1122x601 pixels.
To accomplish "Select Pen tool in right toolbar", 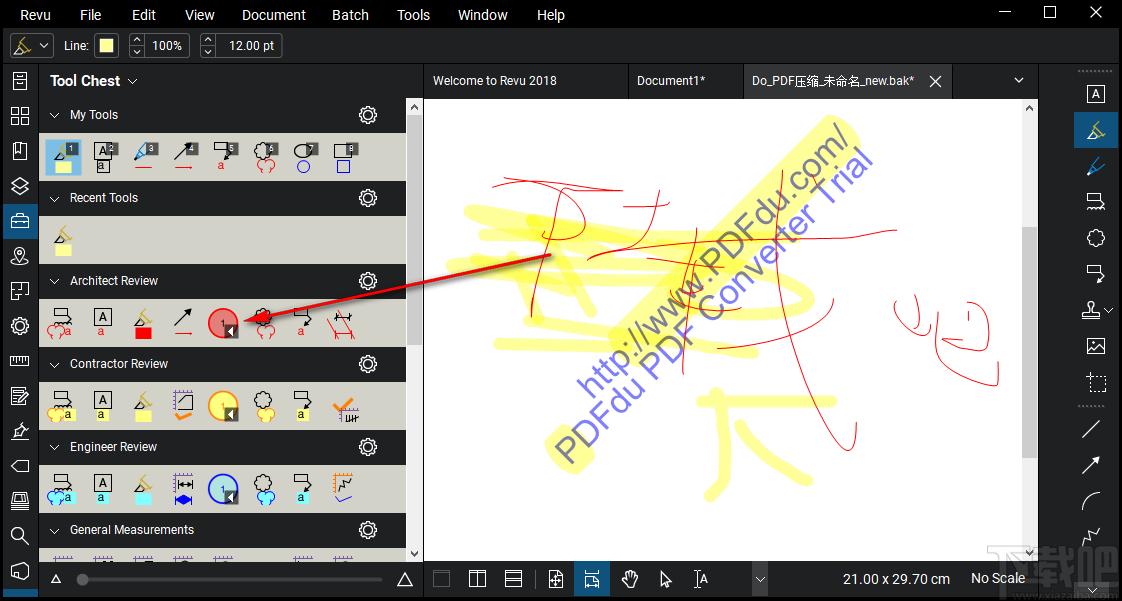I will click(x=1096, y=166).
